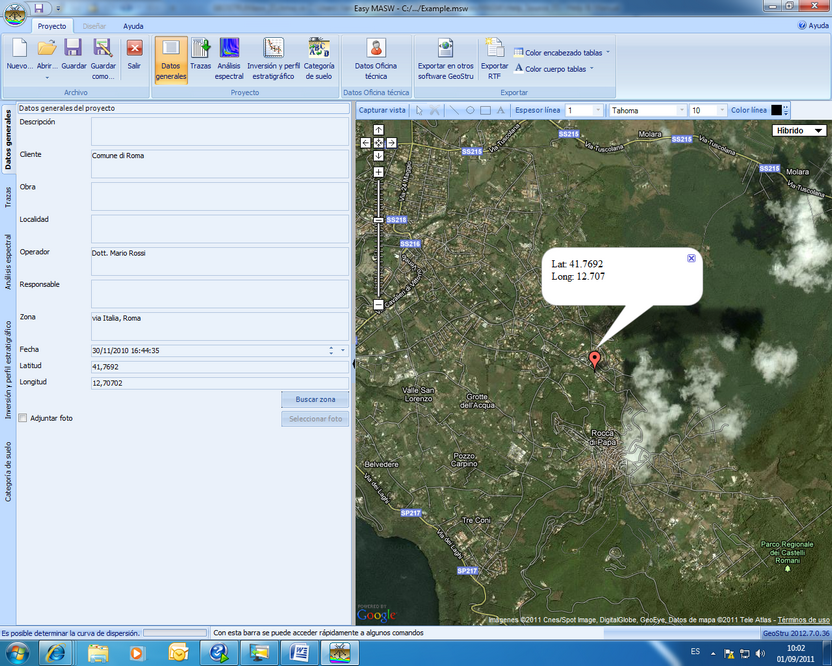
Task: Open the Trazas side tab
Action: 8,197
